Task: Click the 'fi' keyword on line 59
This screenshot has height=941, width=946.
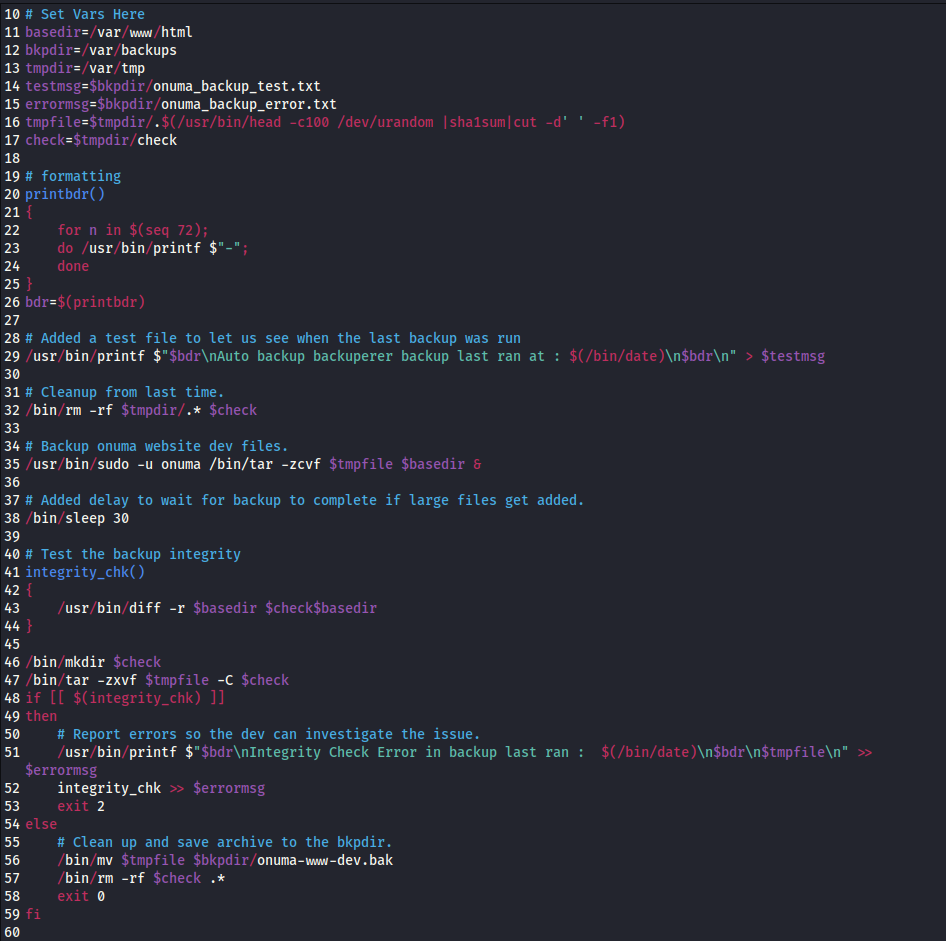Action: tap(33, 914)
